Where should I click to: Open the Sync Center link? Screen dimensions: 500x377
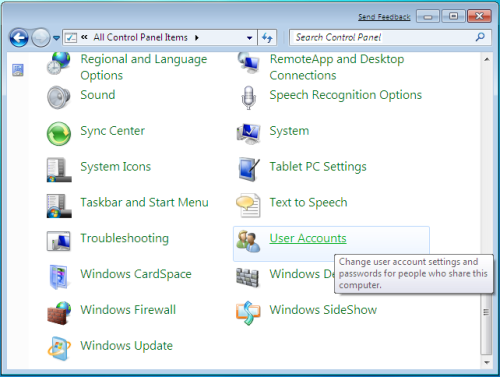[113, 131]
